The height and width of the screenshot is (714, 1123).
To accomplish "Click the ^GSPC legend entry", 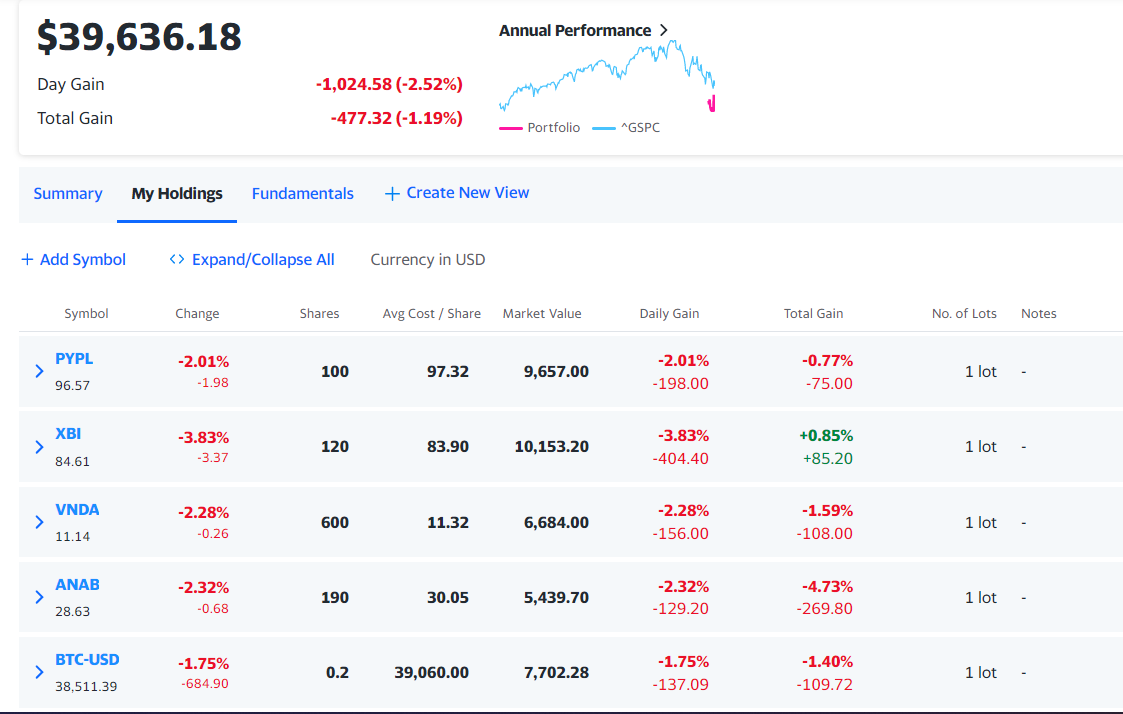I will click(x=627, y=127).
